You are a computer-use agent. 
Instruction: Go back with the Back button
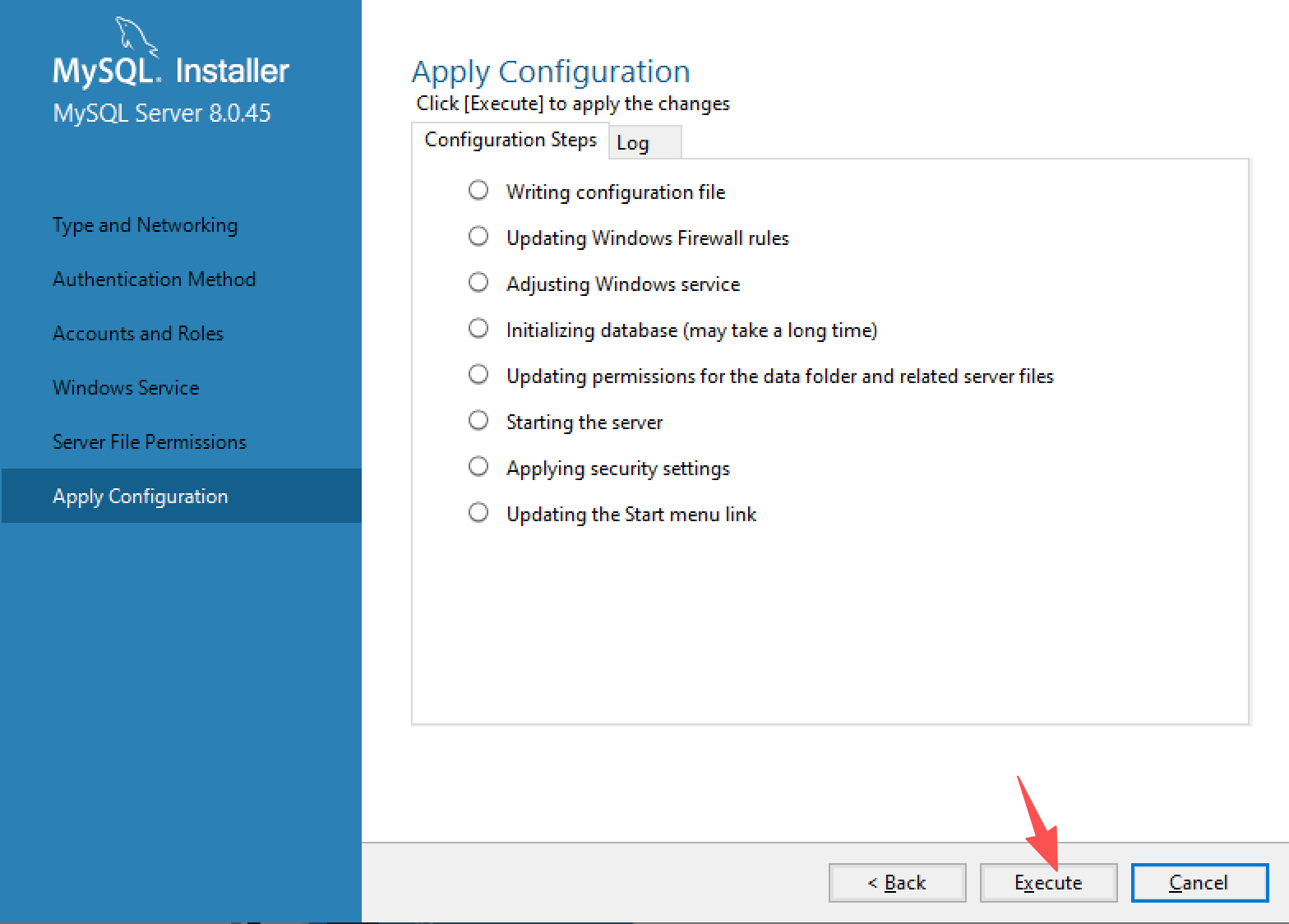tap(897, 883)
